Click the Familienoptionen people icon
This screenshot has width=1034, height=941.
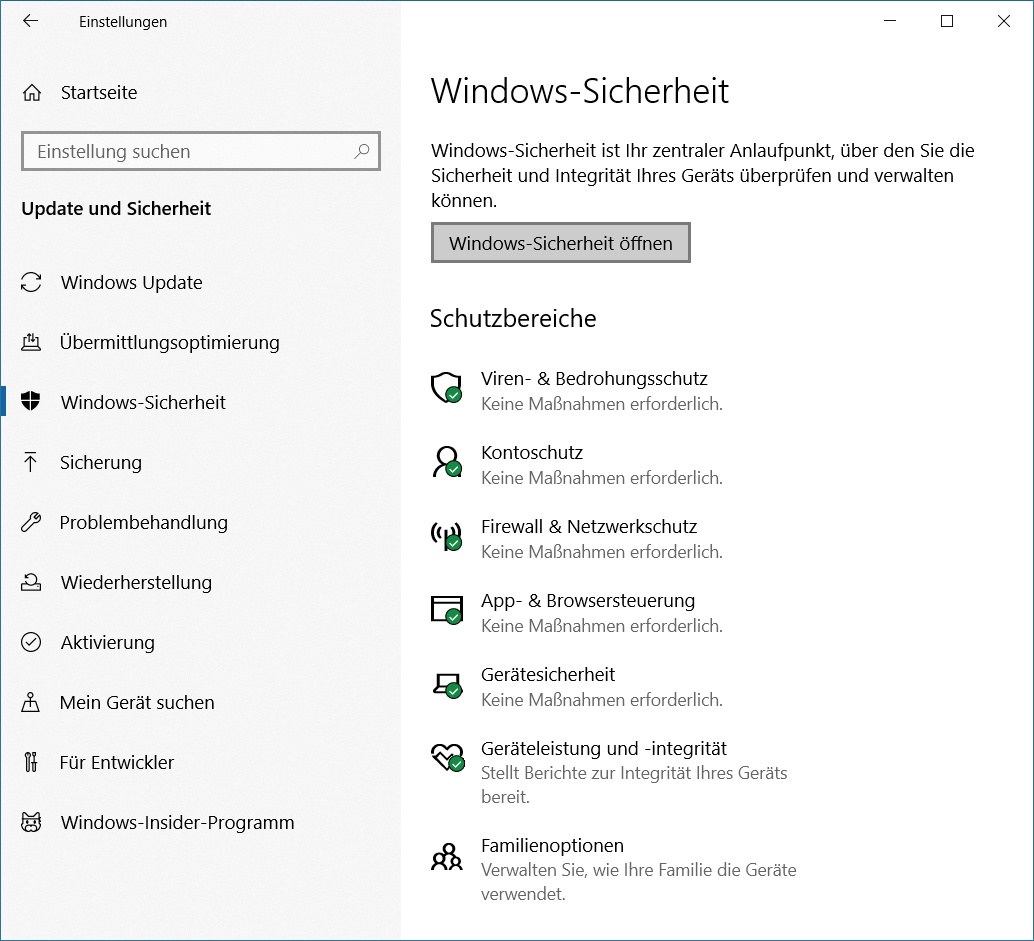click(x=446, y=856)
